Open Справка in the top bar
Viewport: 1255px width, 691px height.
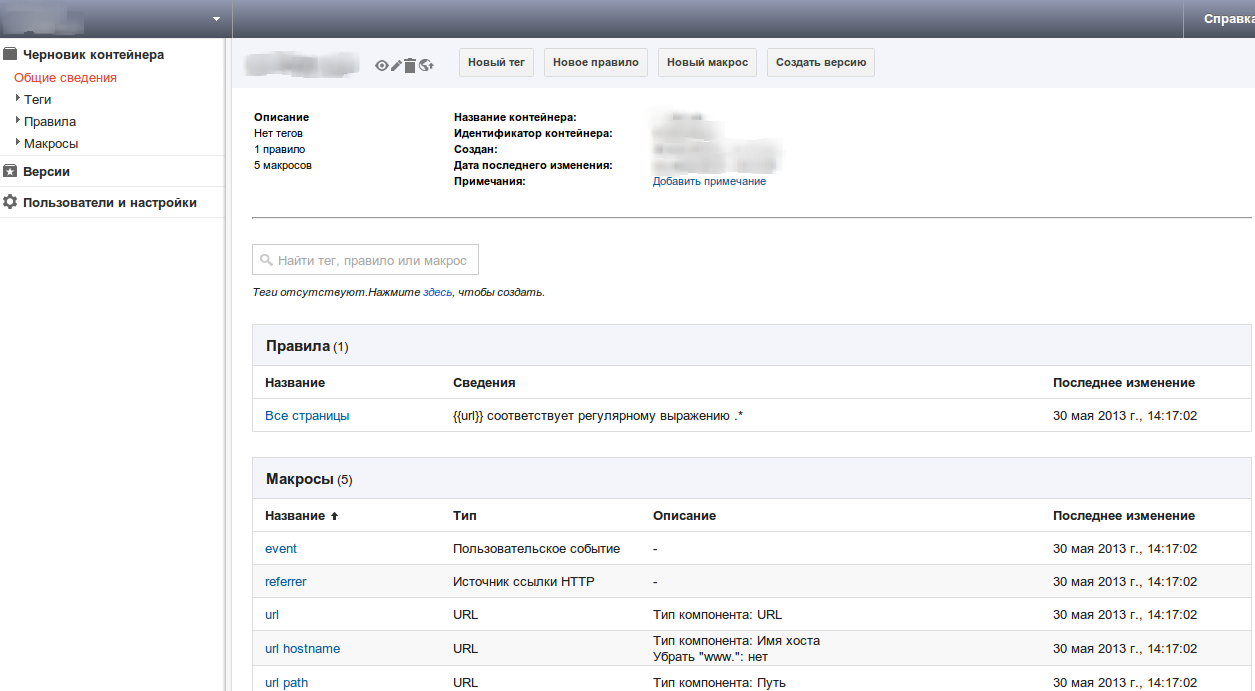pyautogui.click(x=1228, y=19)
